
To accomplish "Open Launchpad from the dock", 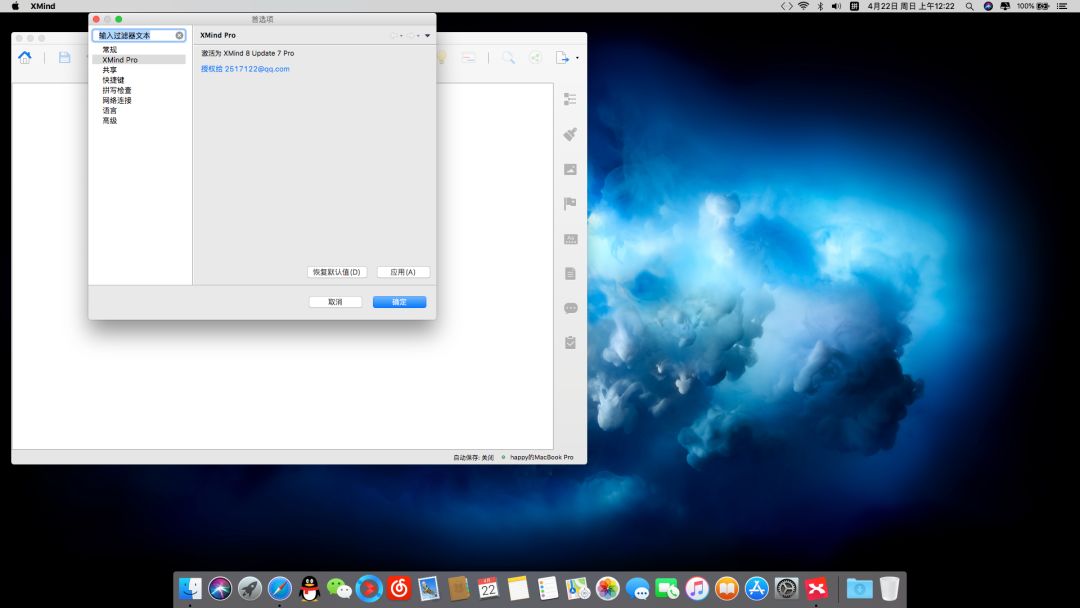I will pos(249,589).
